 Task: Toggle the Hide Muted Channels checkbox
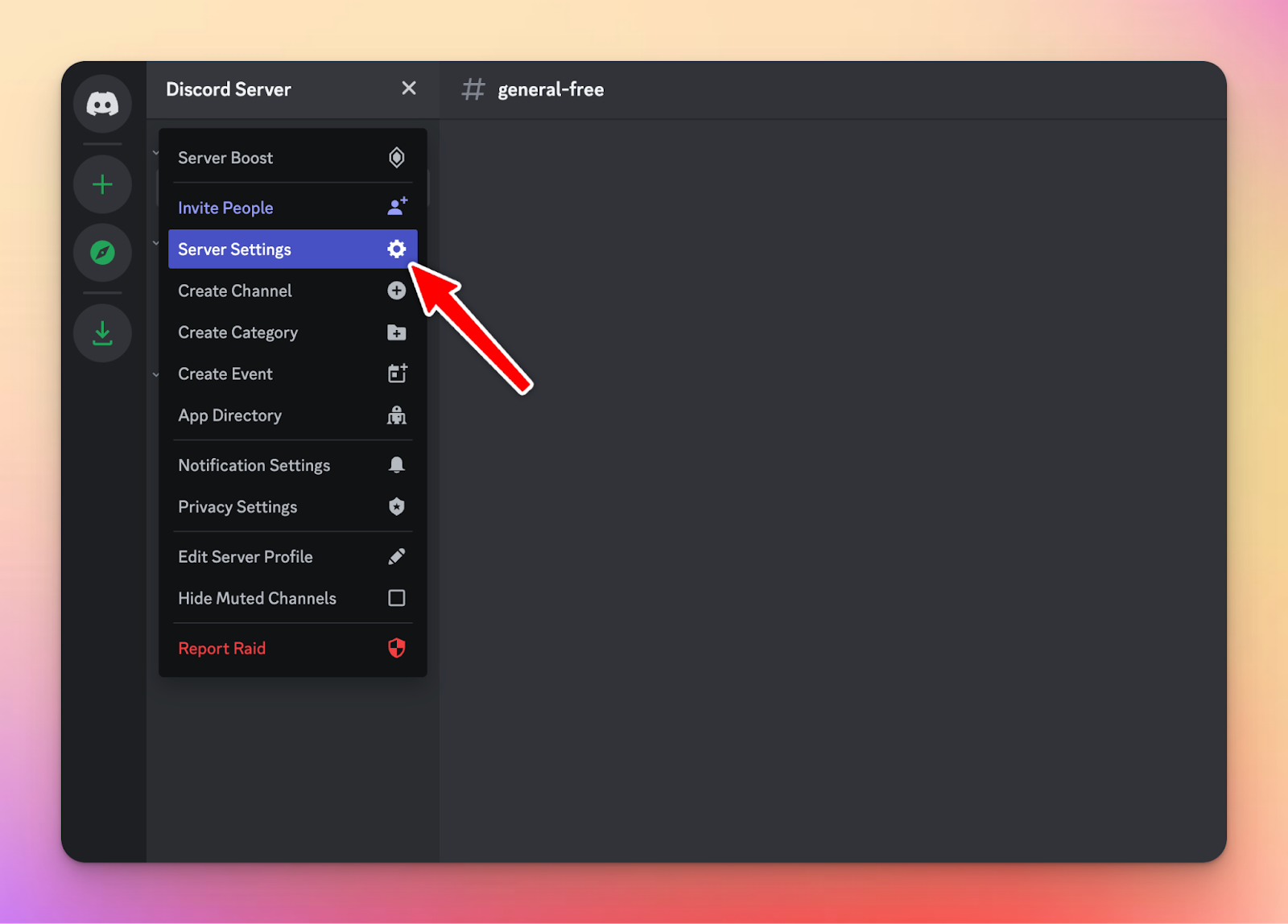click(396, 598)
